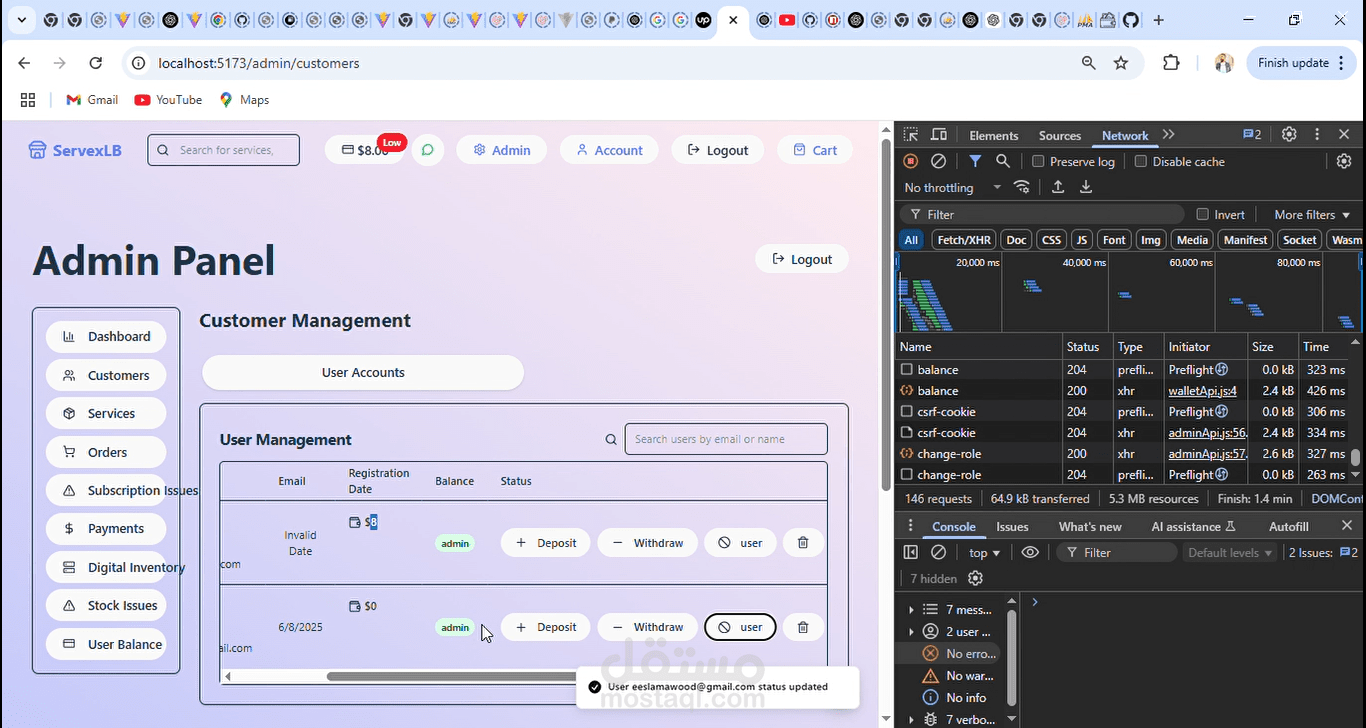Open the No throttling dropdown
Screen dimensions: 1366x728
[952, 187]
